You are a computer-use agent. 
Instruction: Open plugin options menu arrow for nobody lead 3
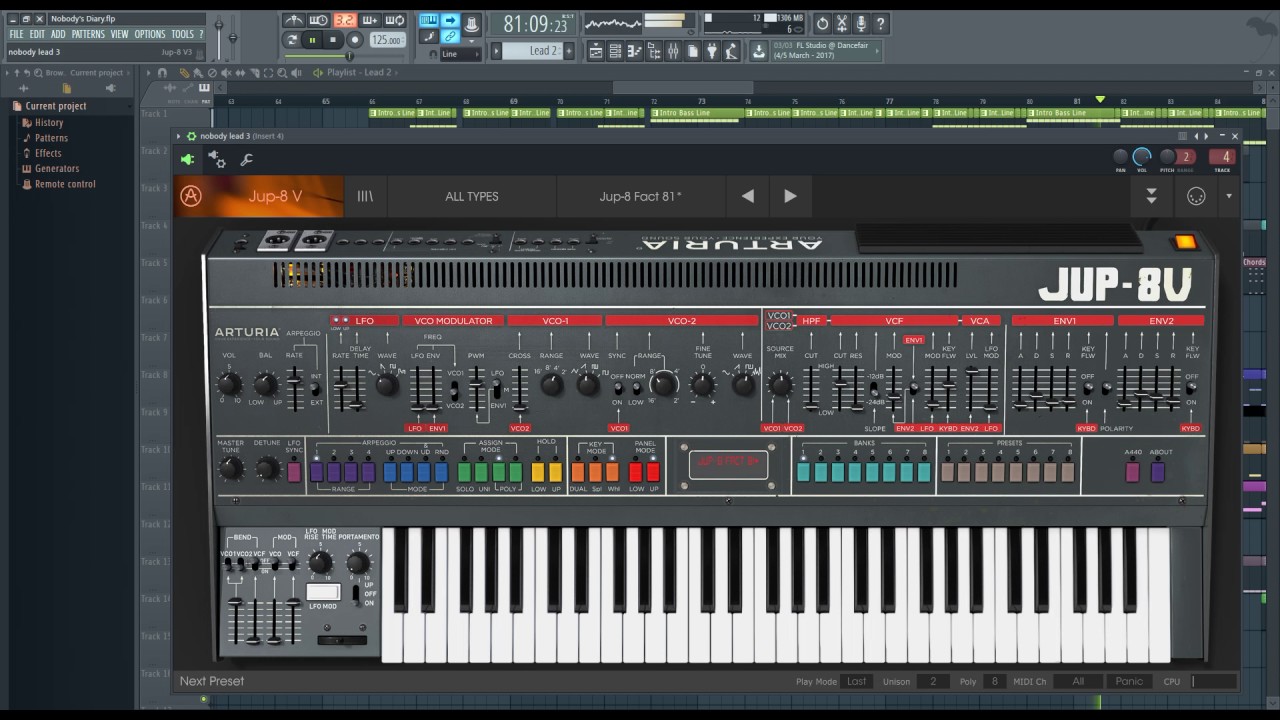(x=179, y=136)
